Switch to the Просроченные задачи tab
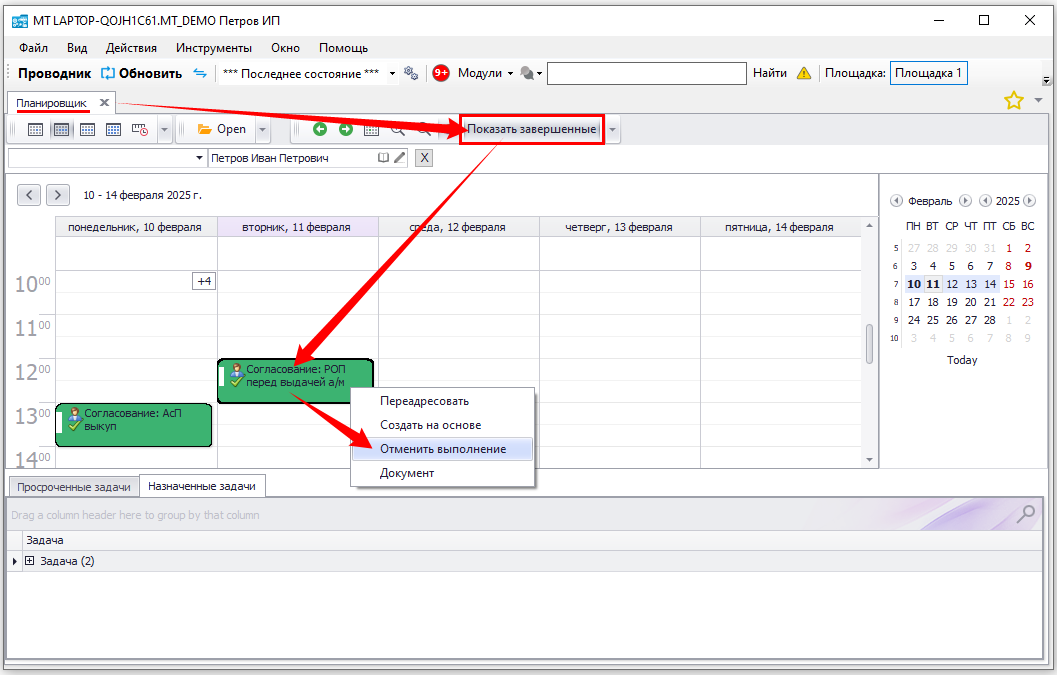 tap(72, 487)
